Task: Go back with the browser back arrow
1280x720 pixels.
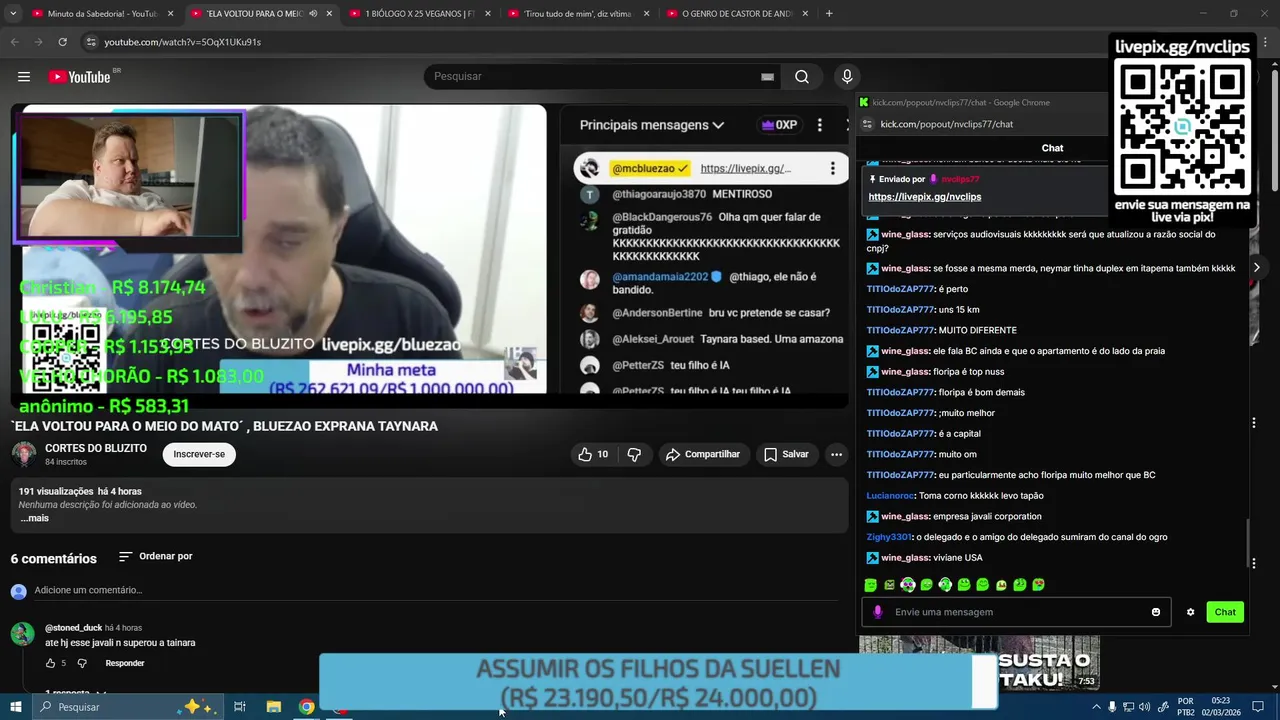Action: [14, 42]
